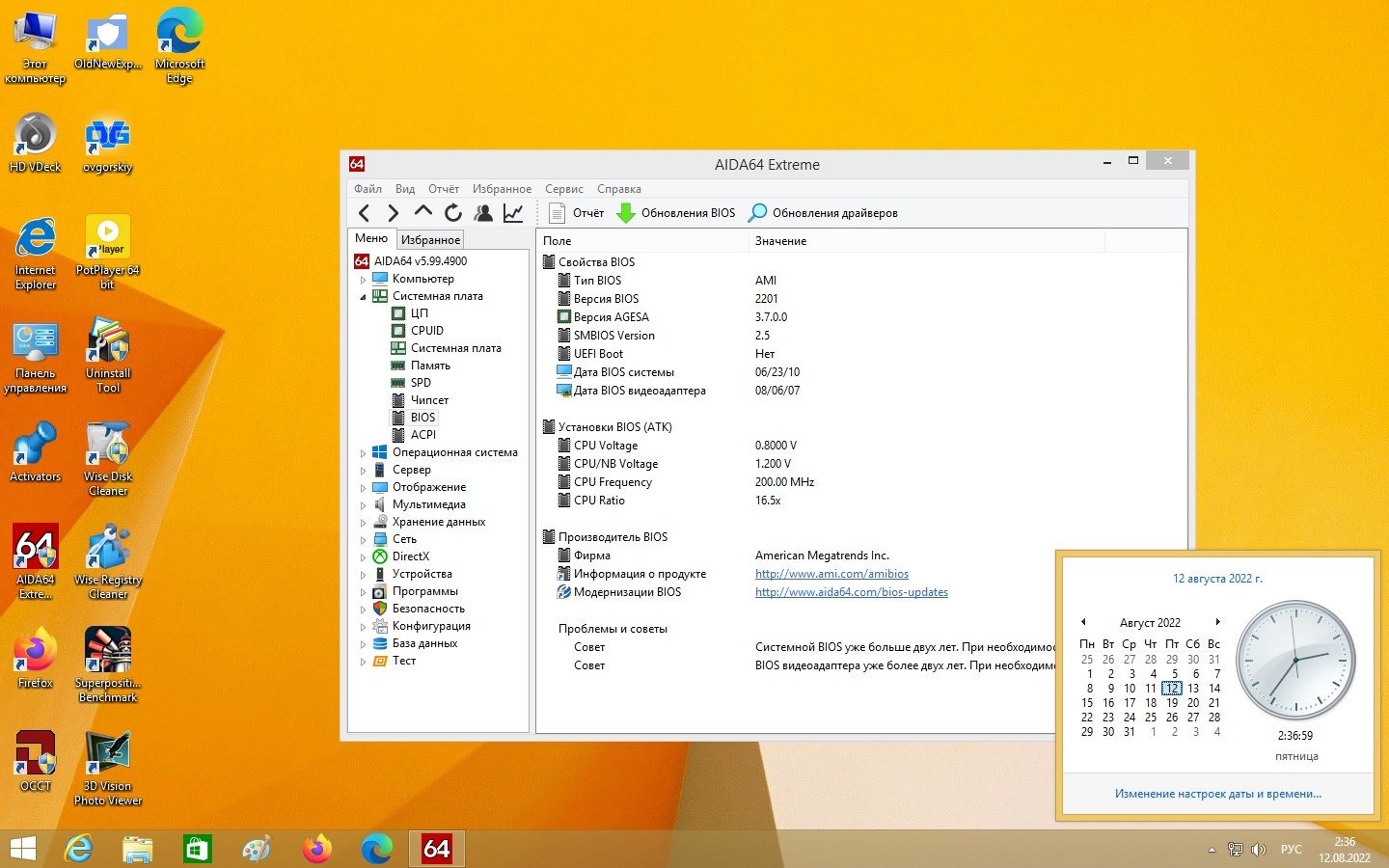
Task: Open Firefox from the taskbar
Action: click(316, 849)
